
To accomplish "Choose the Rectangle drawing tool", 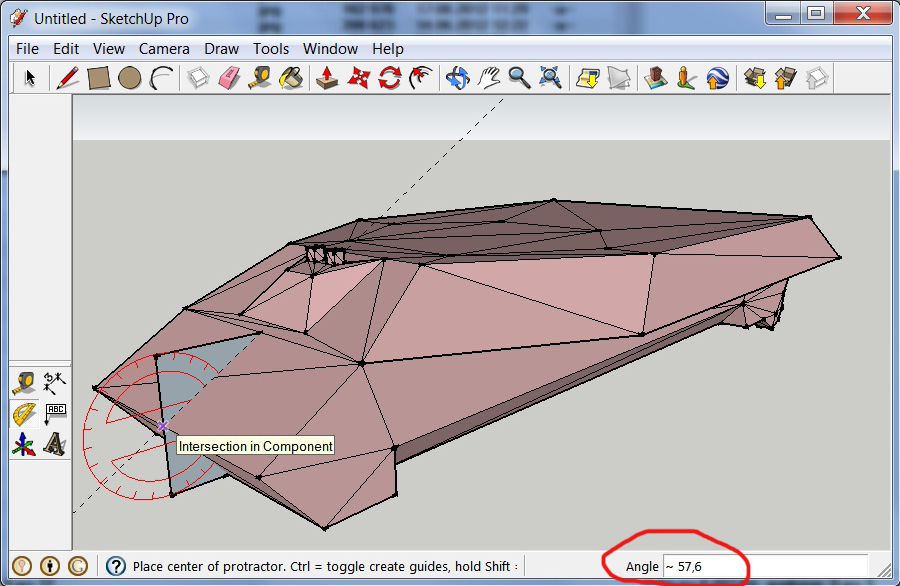I will tap(98, 78).
